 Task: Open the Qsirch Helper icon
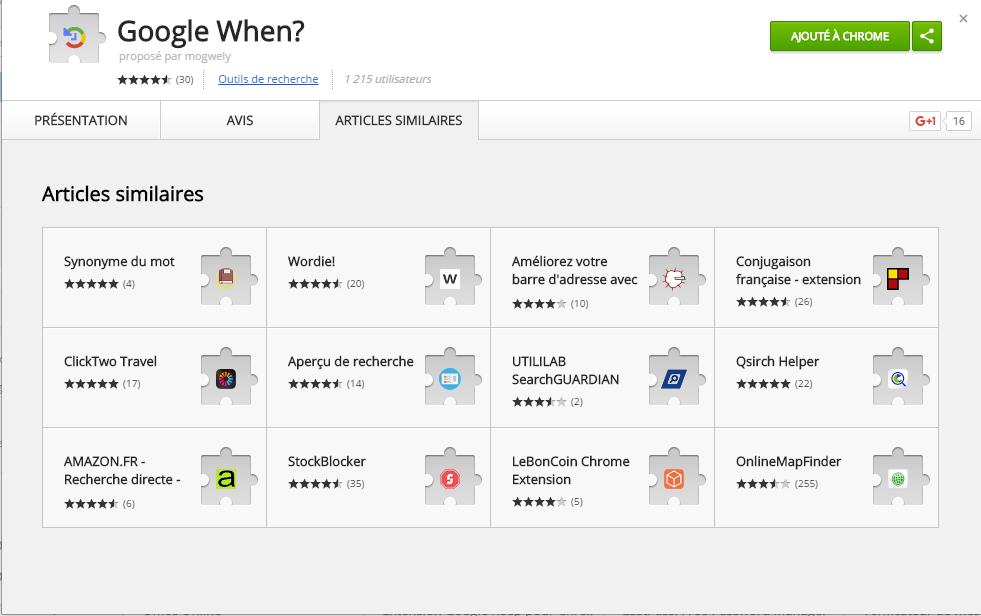pos(897,378)
